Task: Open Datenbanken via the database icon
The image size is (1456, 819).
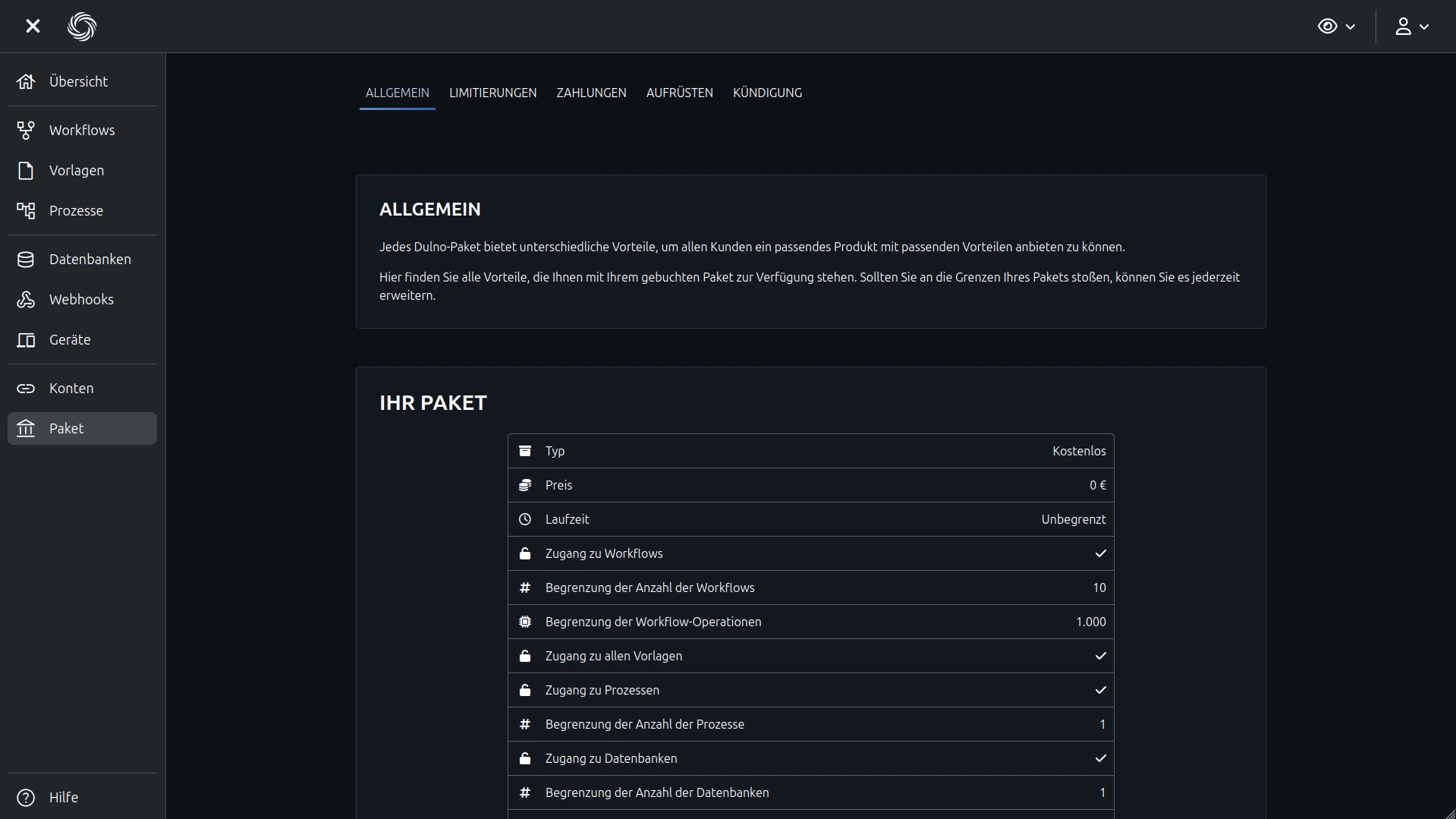Action: pyautogui.click(x=26, y=260)
